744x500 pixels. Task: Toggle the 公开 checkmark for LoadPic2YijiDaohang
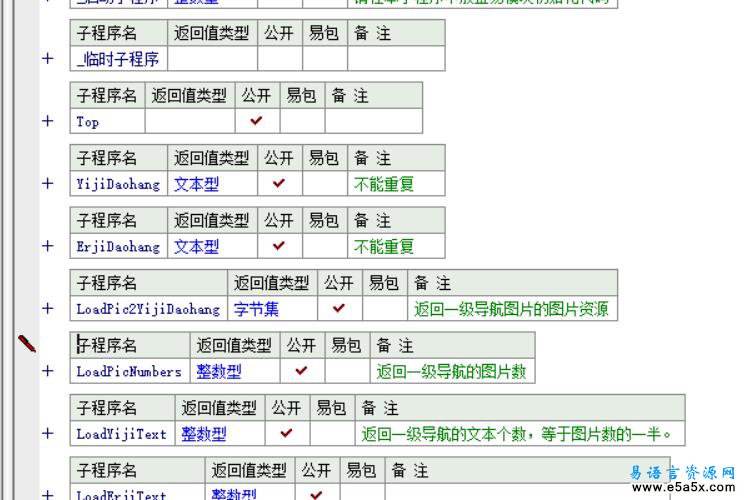click(x=339, y=308)
